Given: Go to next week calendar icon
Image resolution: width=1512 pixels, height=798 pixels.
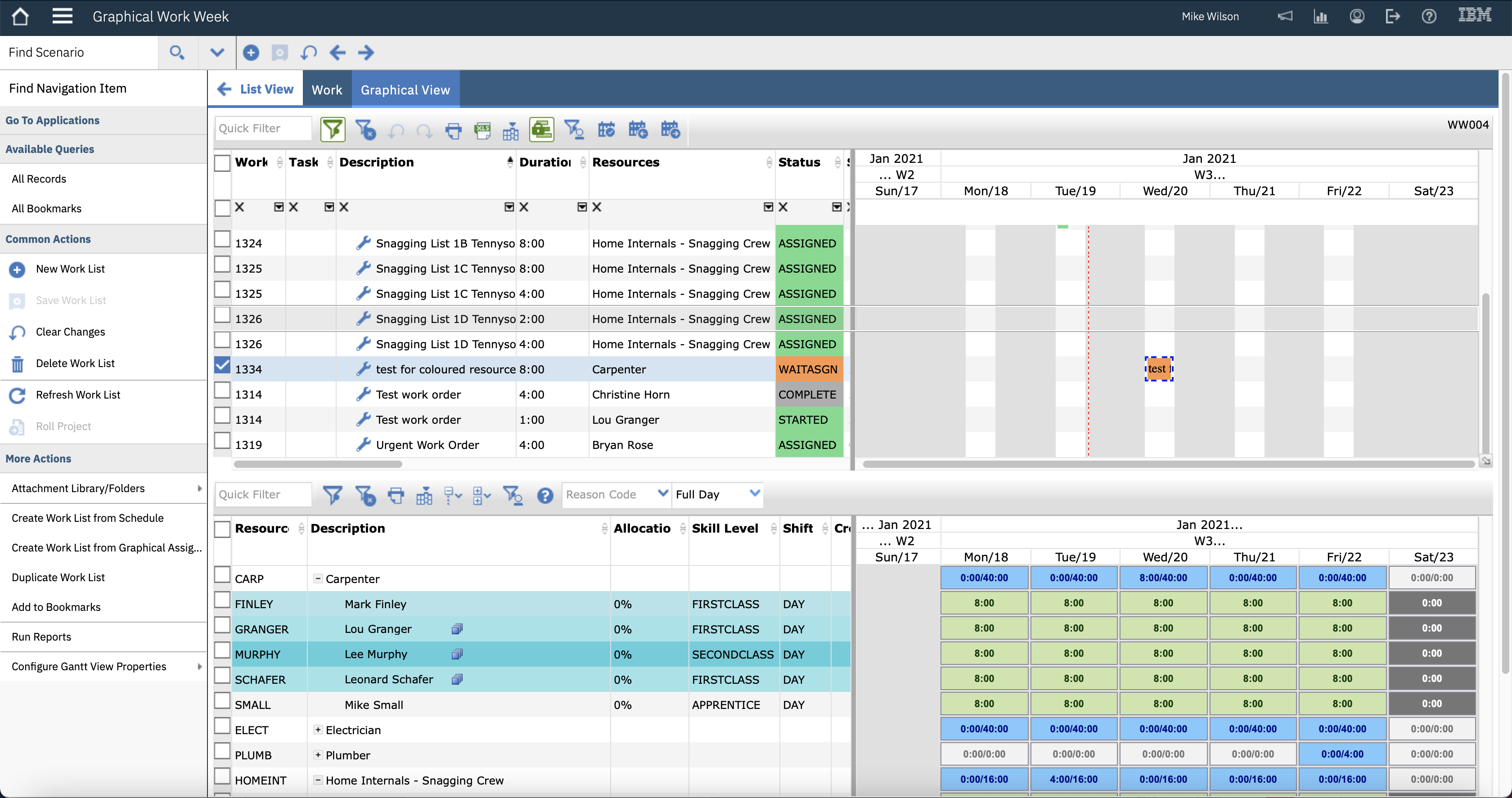Looking at the screenshot, I should point(670,130).
